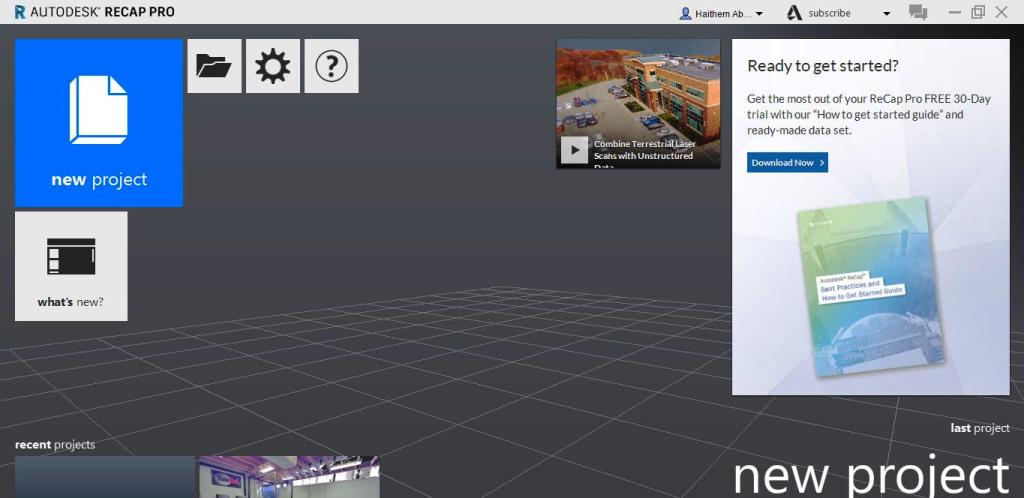Viewport: 1024px width, 498px height.
Task: Restore down the ReCap Pro window
Action: (978, 12)
